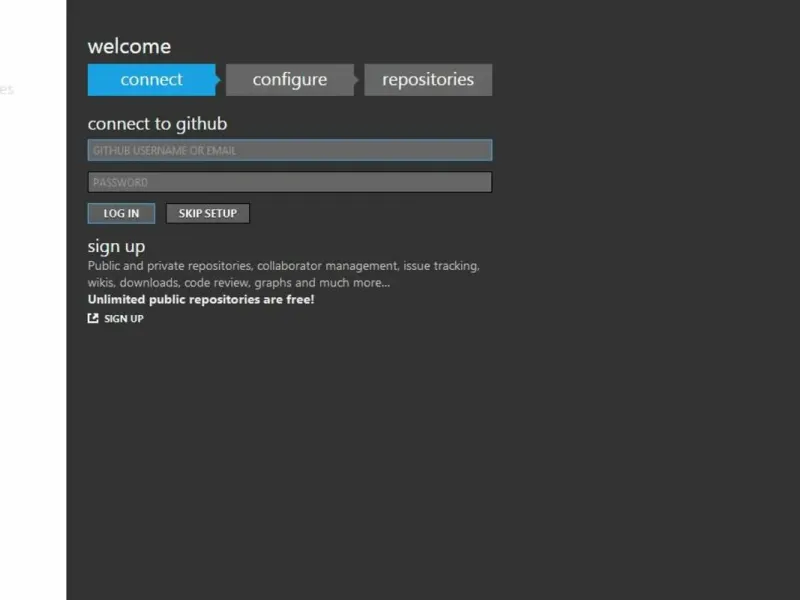
Task: Switch to the configure step tab
Action: click(x=290, y=80)
